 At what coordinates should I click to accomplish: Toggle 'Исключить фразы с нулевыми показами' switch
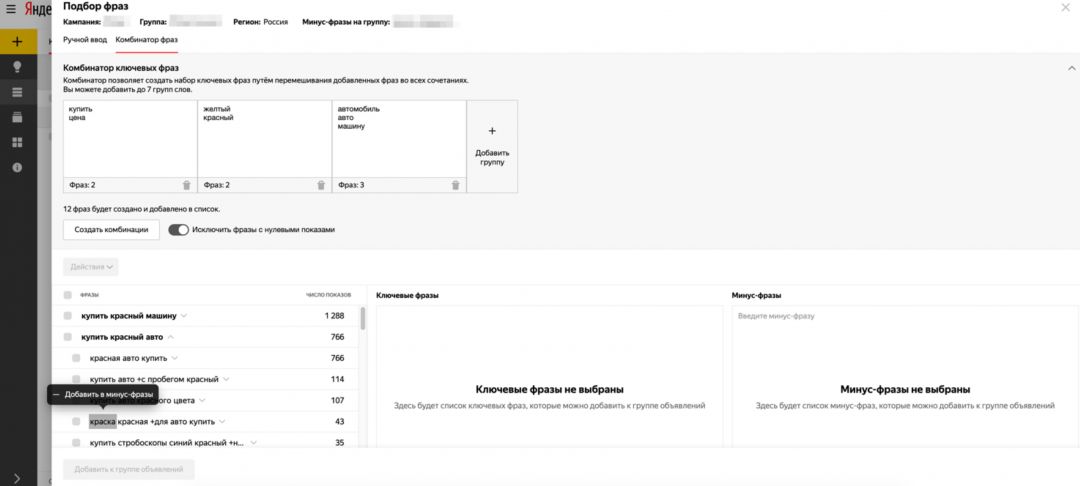tap(178, 230)
